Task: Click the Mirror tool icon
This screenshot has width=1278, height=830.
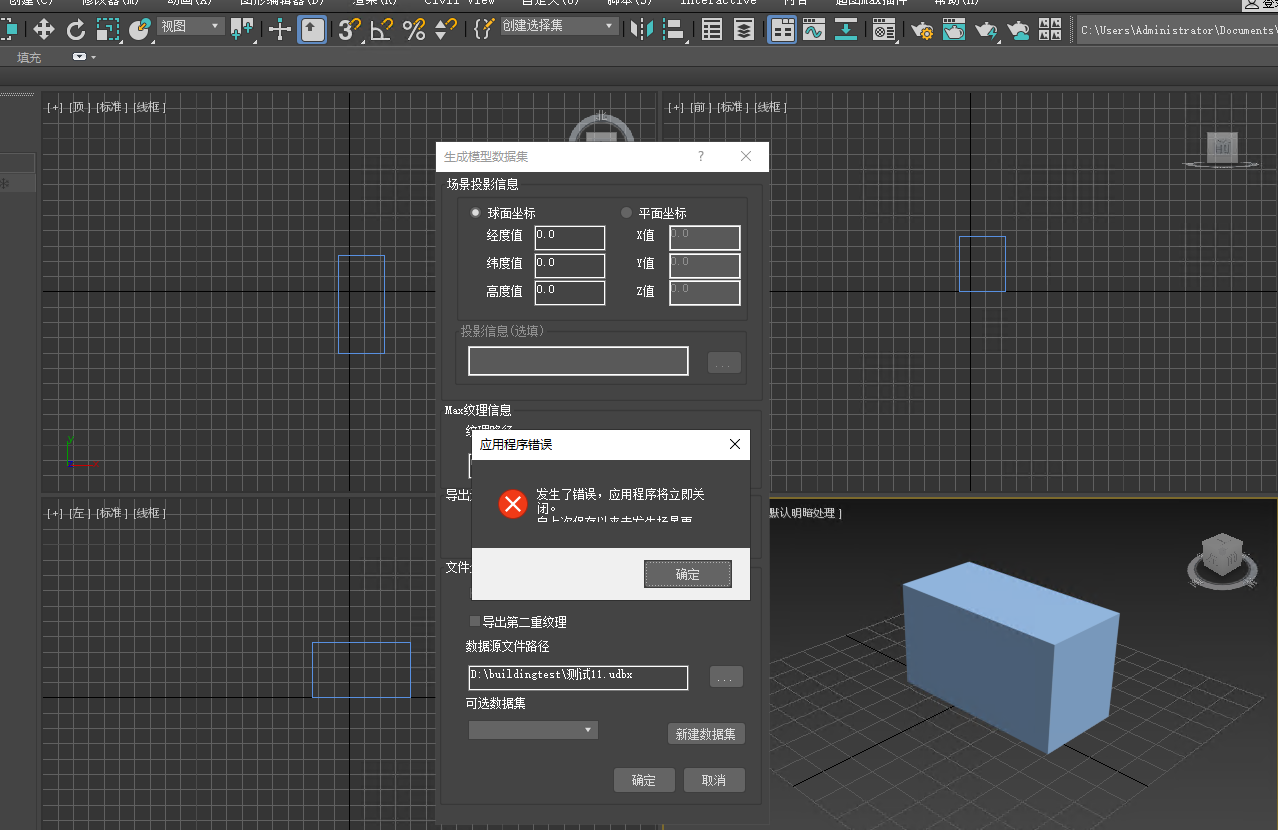Action: [x=640, y=29]
